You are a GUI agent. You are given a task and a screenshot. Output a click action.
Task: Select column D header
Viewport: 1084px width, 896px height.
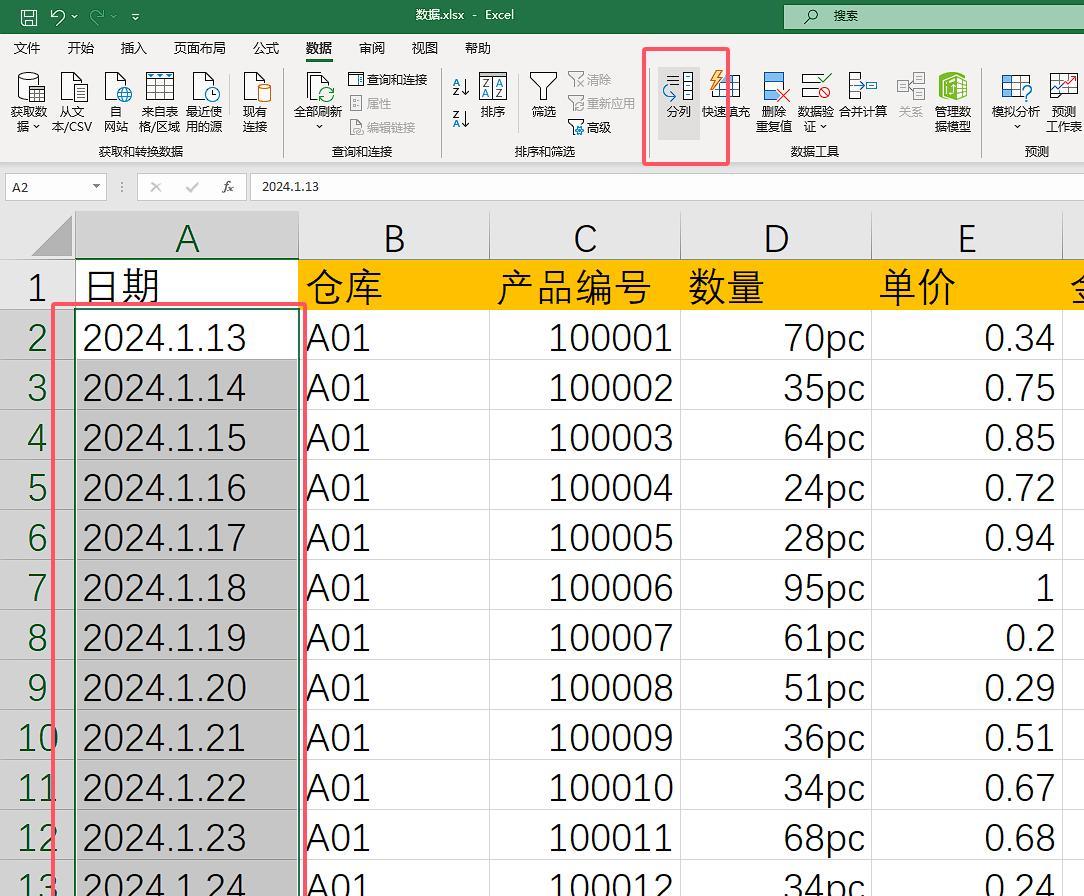[776, 237]
